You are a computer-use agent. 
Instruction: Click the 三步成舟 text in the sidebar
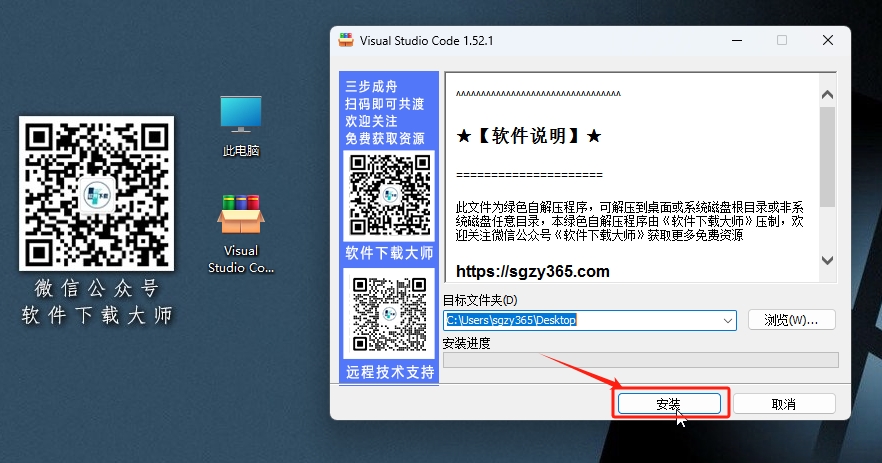point(371,86)
